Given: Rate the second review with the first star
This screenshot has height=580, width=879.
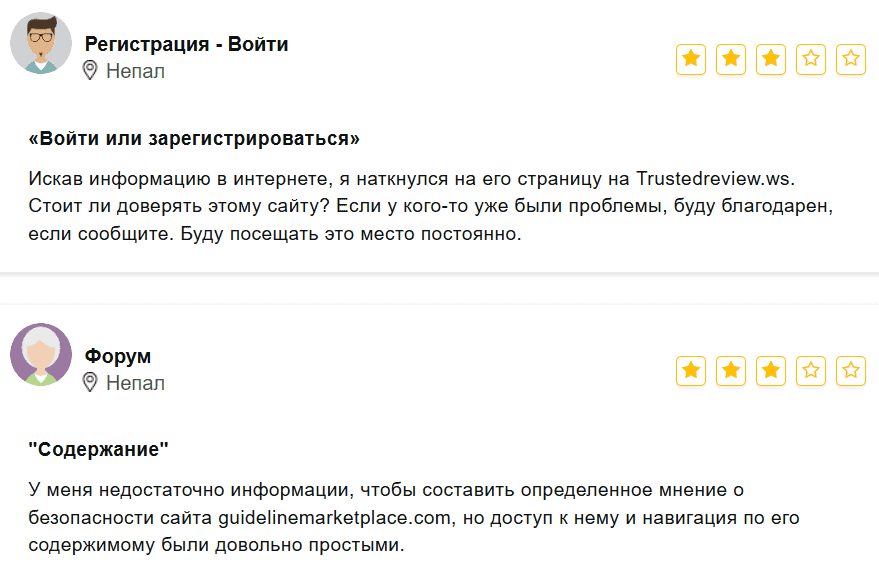Looking at the screenshot, I should tap(690, 370).
